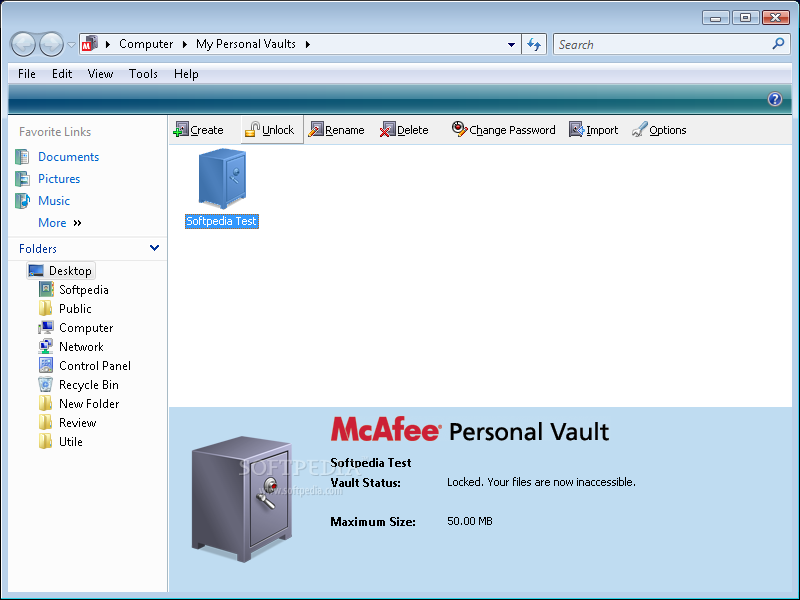
Task: Click the McAfee icon in address bar
Action: pos(90,44)
